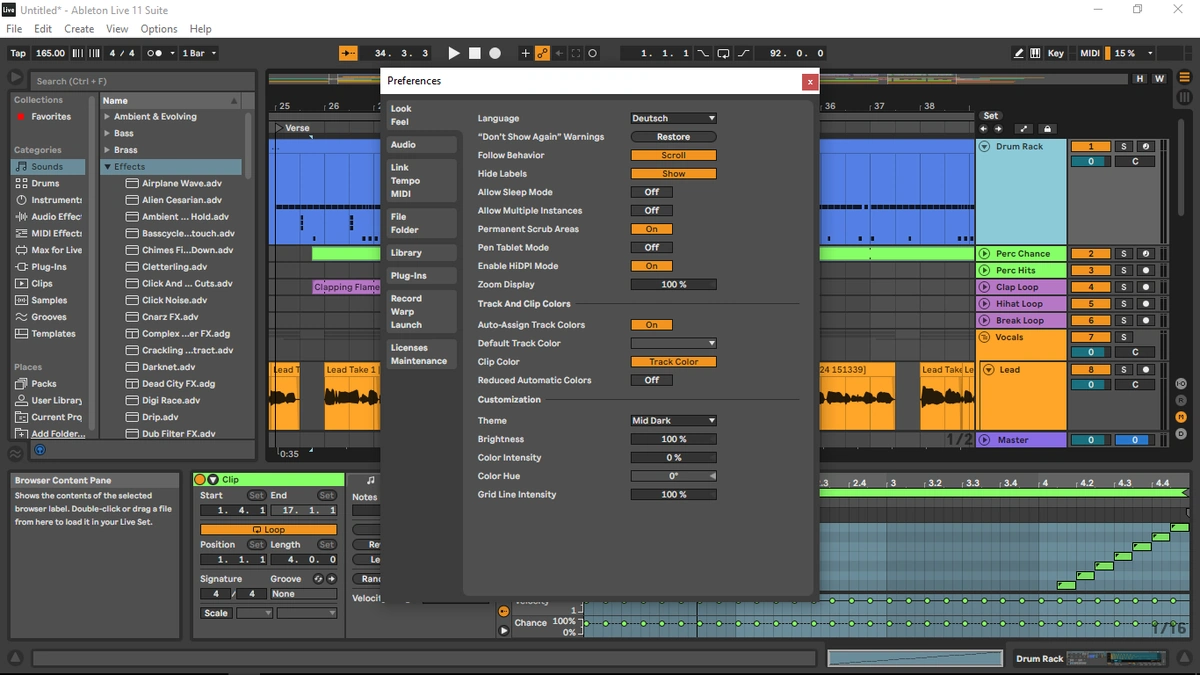1200x675 pixels.
Task: Click the MIDI Arrangement Overdub plus button
Action: click(x=526, y=53)
